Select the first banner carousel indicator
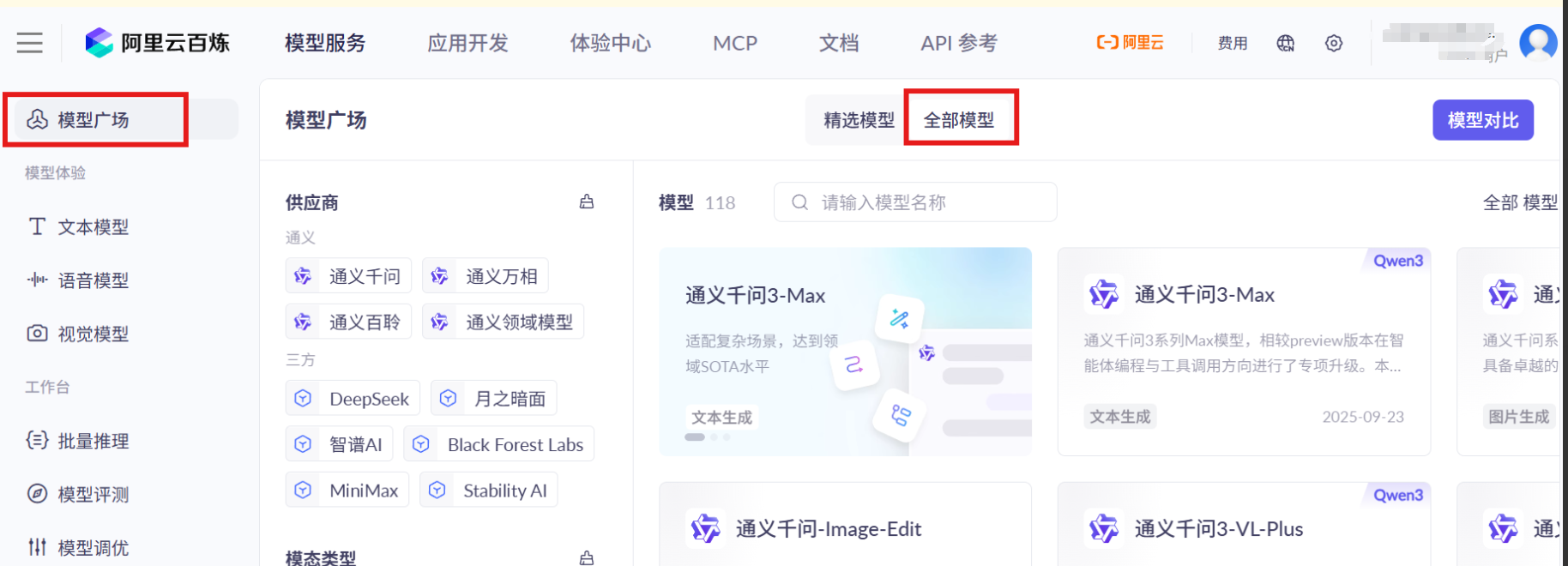 pos(695,437)
